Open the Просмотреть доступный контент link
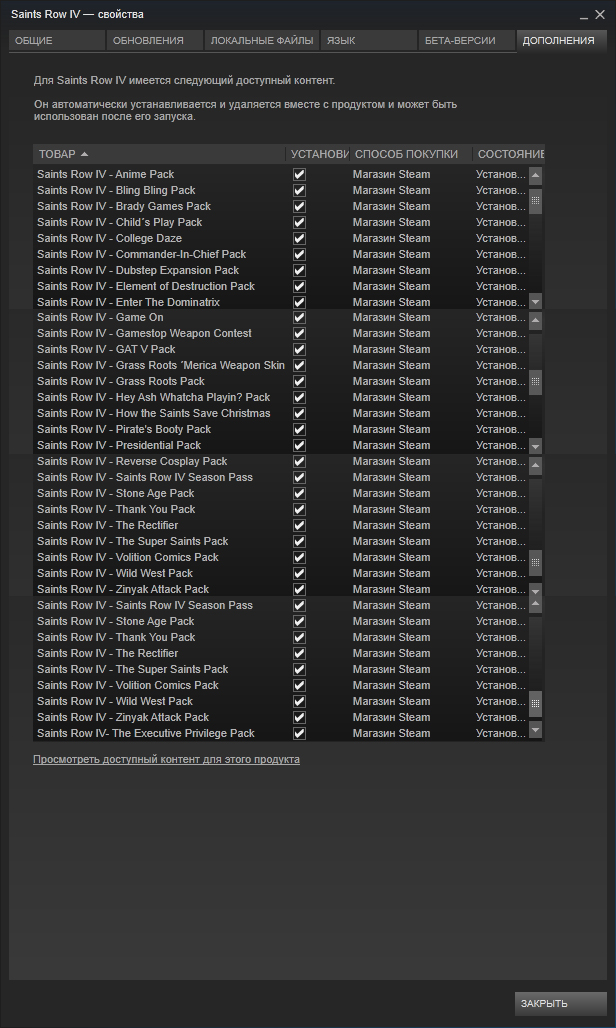This screenshot has height=1028, width=616. [x=166, y=759]
